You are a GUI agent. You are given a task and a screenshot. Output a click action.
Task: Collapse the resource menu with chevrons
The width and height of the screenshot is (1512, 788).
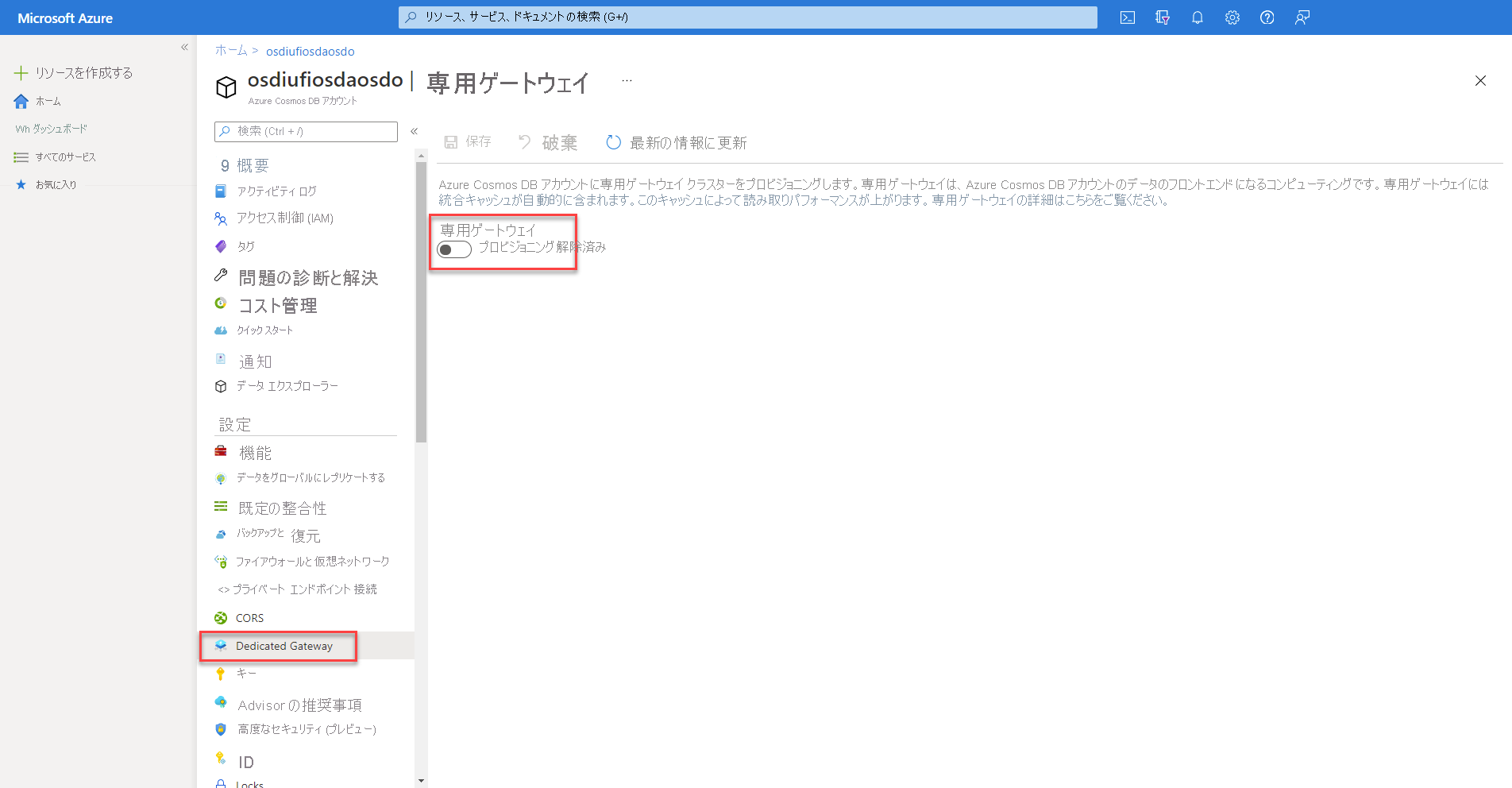point(414,131)
